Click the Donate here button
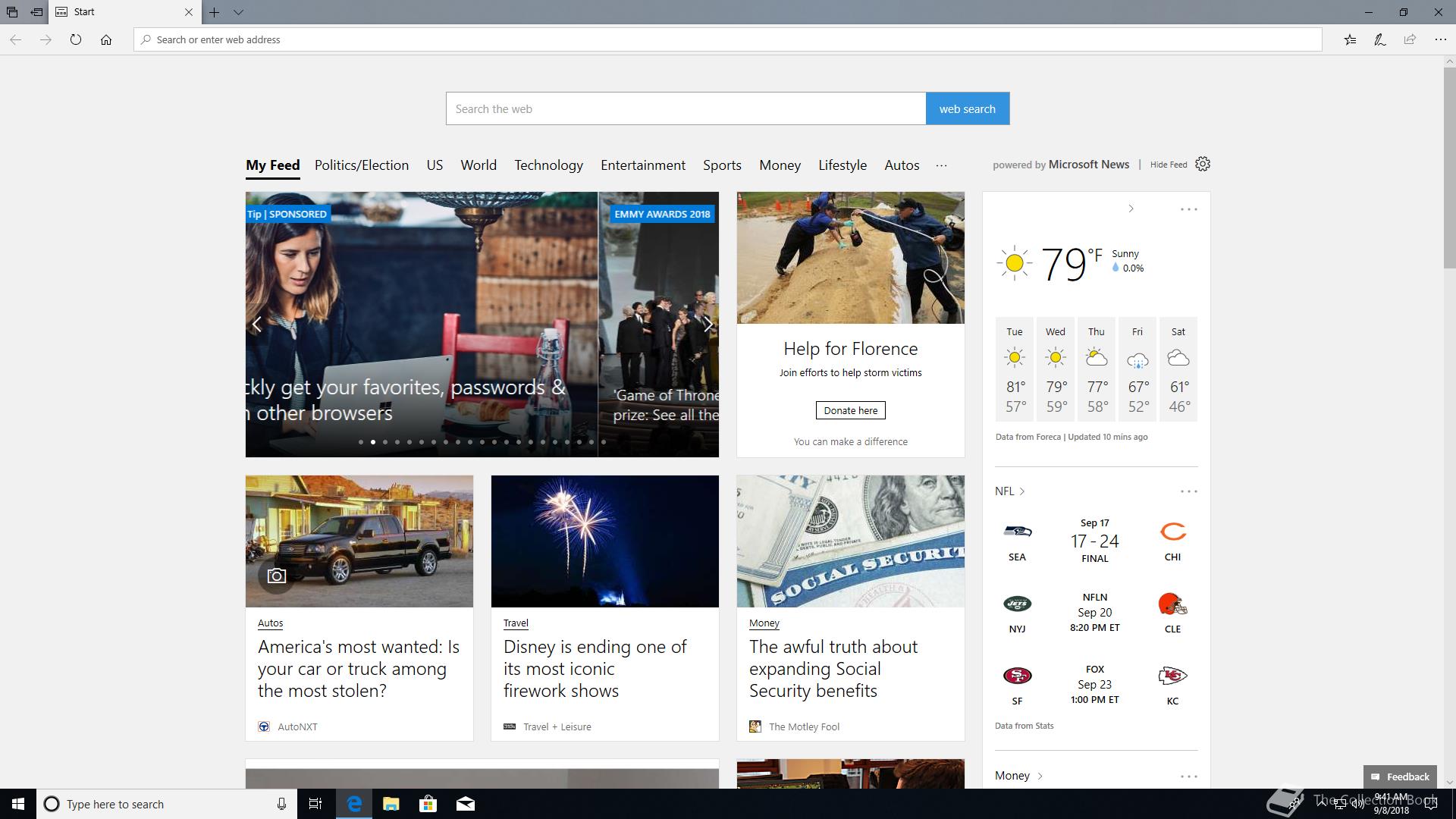 click(850, 410)
